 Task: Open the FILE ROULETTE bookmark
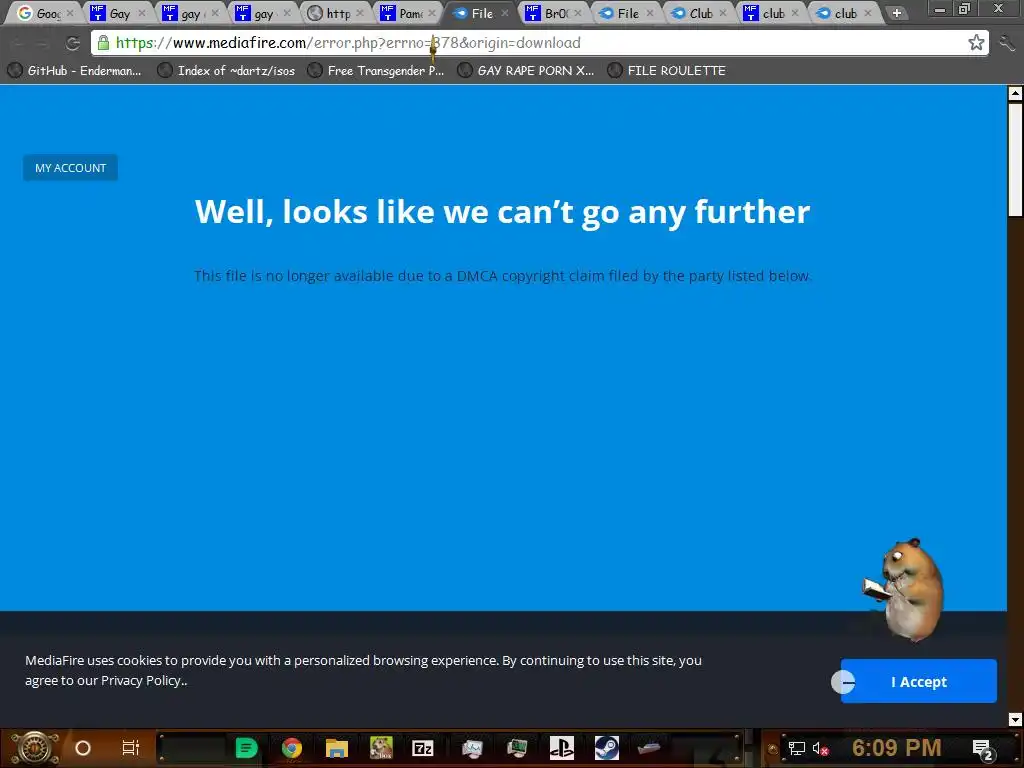click(x=667, y=71)
